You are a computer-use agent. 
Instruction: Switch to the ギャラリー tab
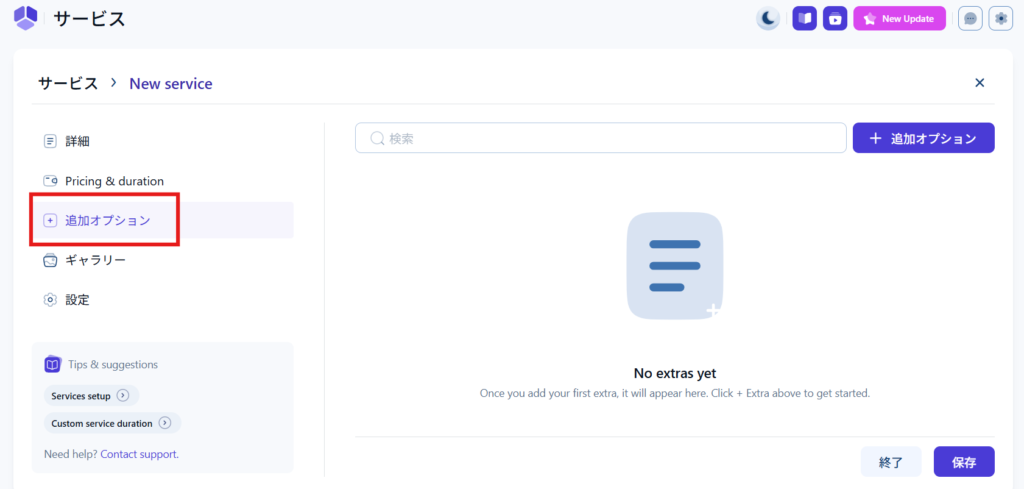coord(95,260)
